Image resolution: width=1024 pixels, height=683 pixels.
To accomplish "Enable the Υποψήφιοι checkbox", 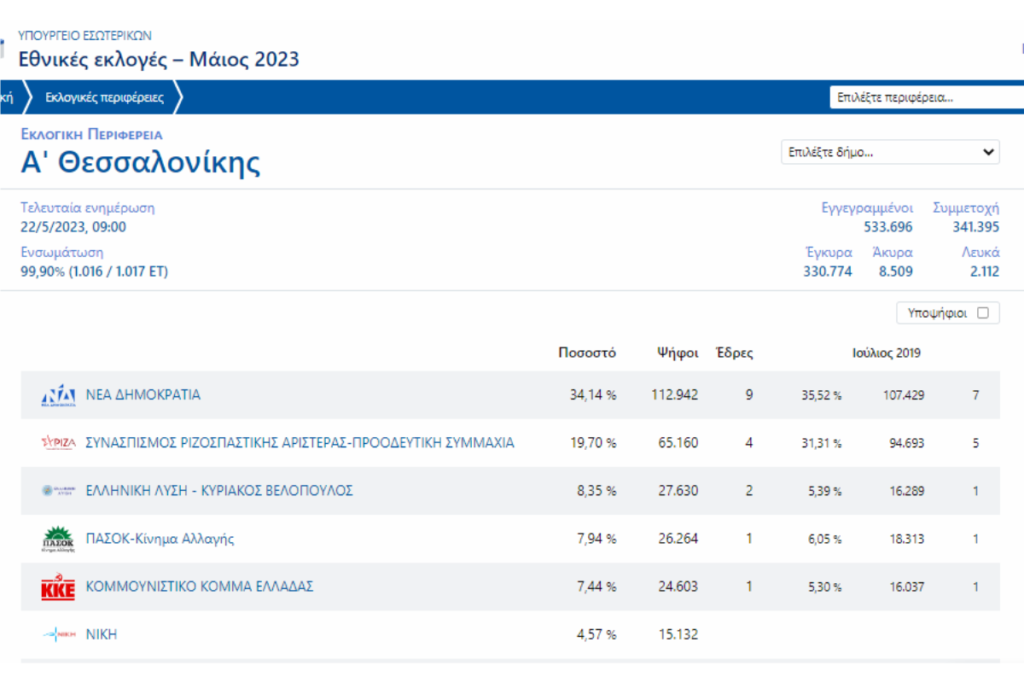I will coord(982,313).
